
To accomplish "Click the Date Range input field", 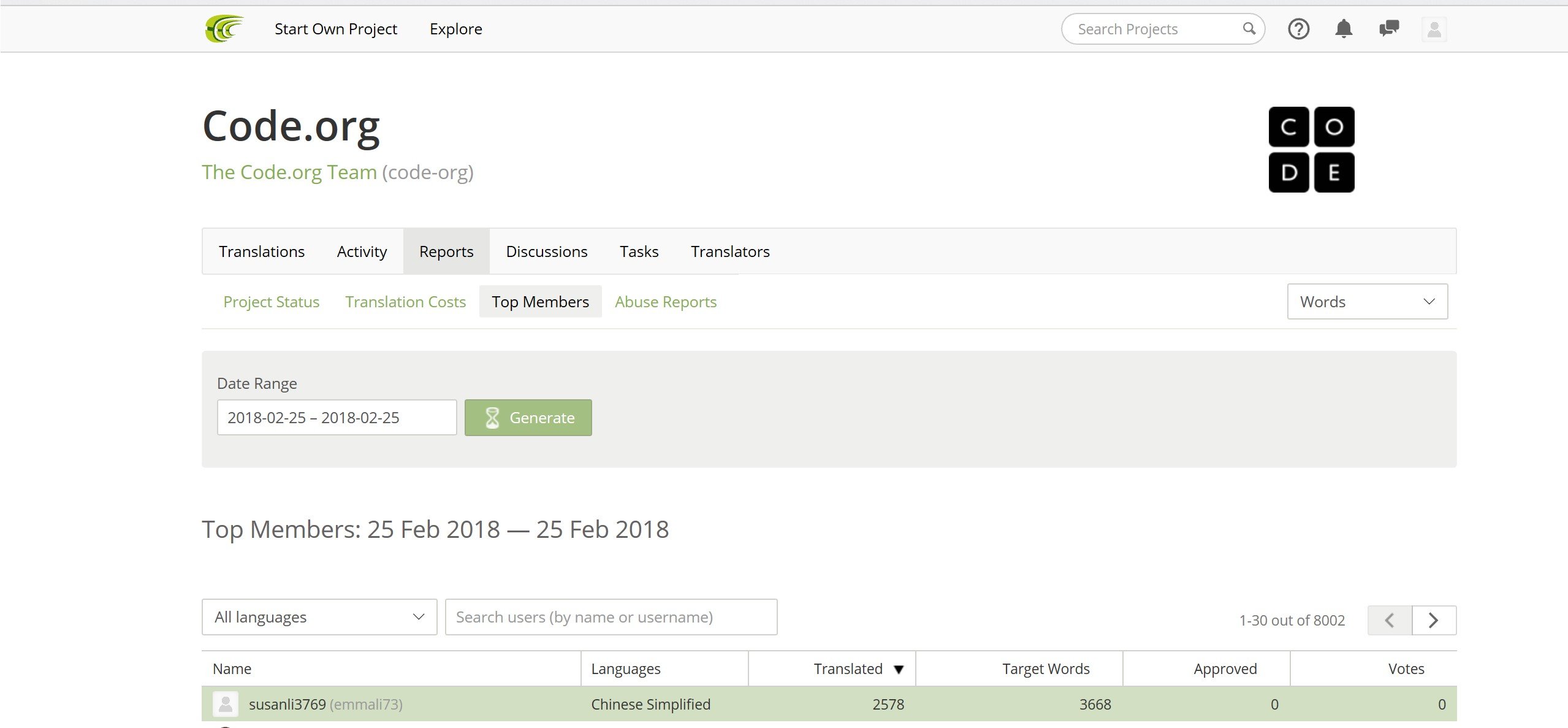I will (x=337, y=418).
